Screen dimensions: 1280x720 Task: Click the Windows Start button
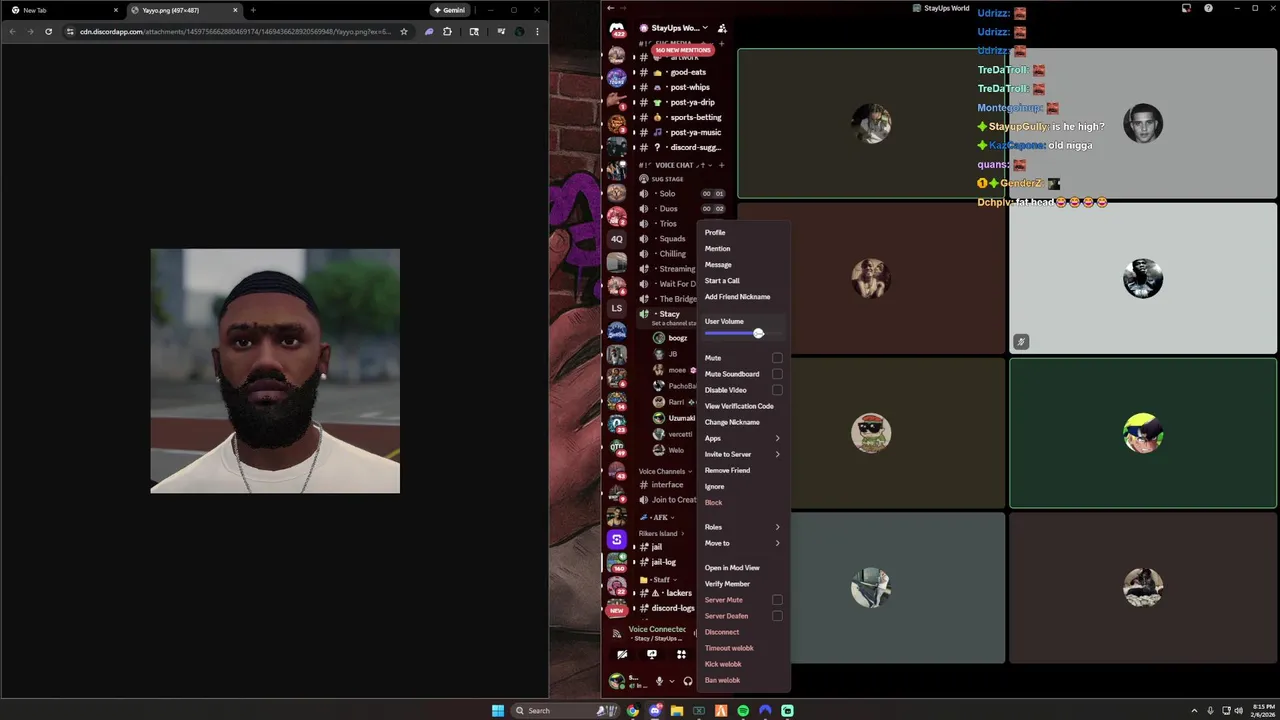pos(498,711)
